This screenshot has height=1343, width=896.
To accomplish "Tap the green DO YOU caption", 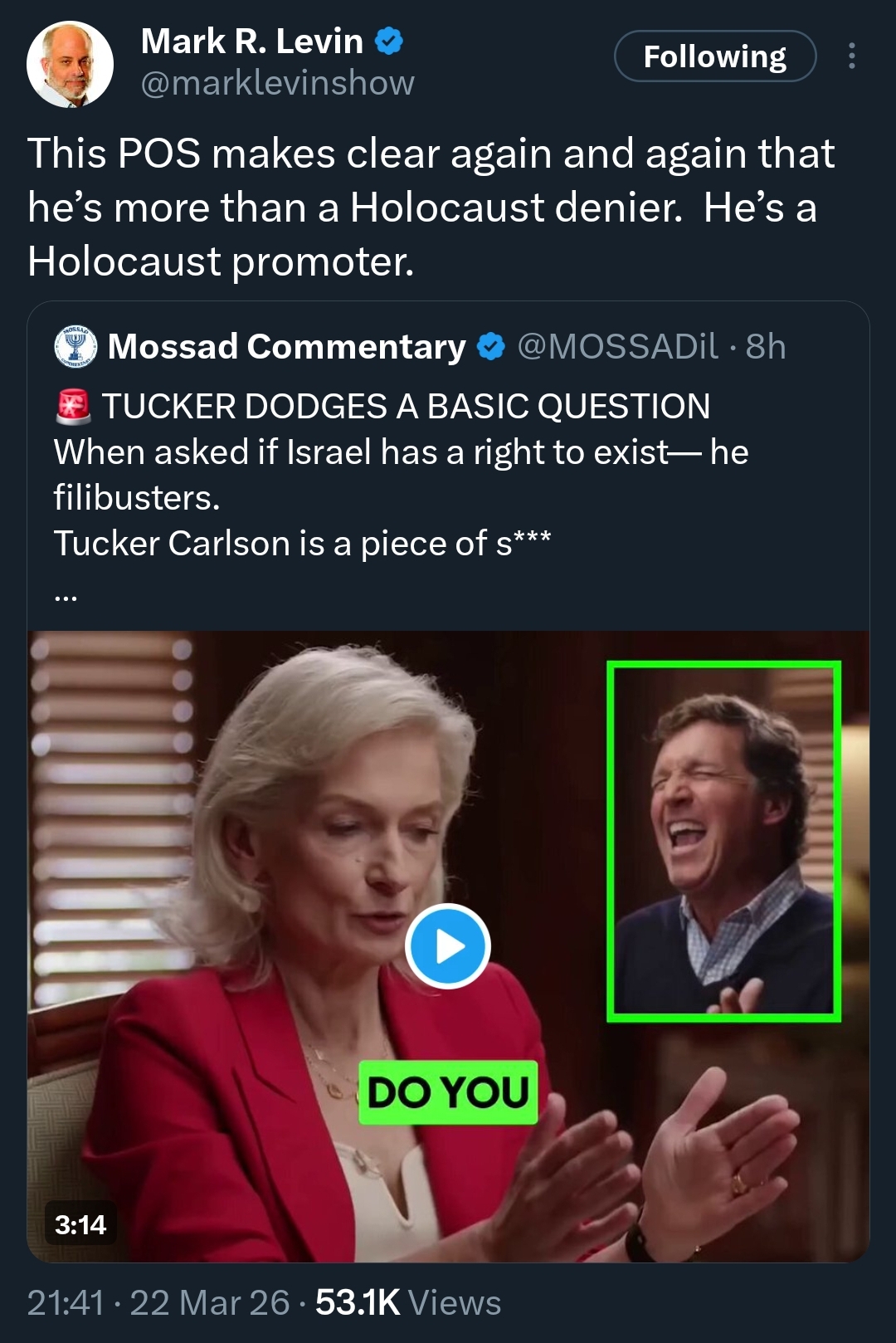I will click(448, 1092).
